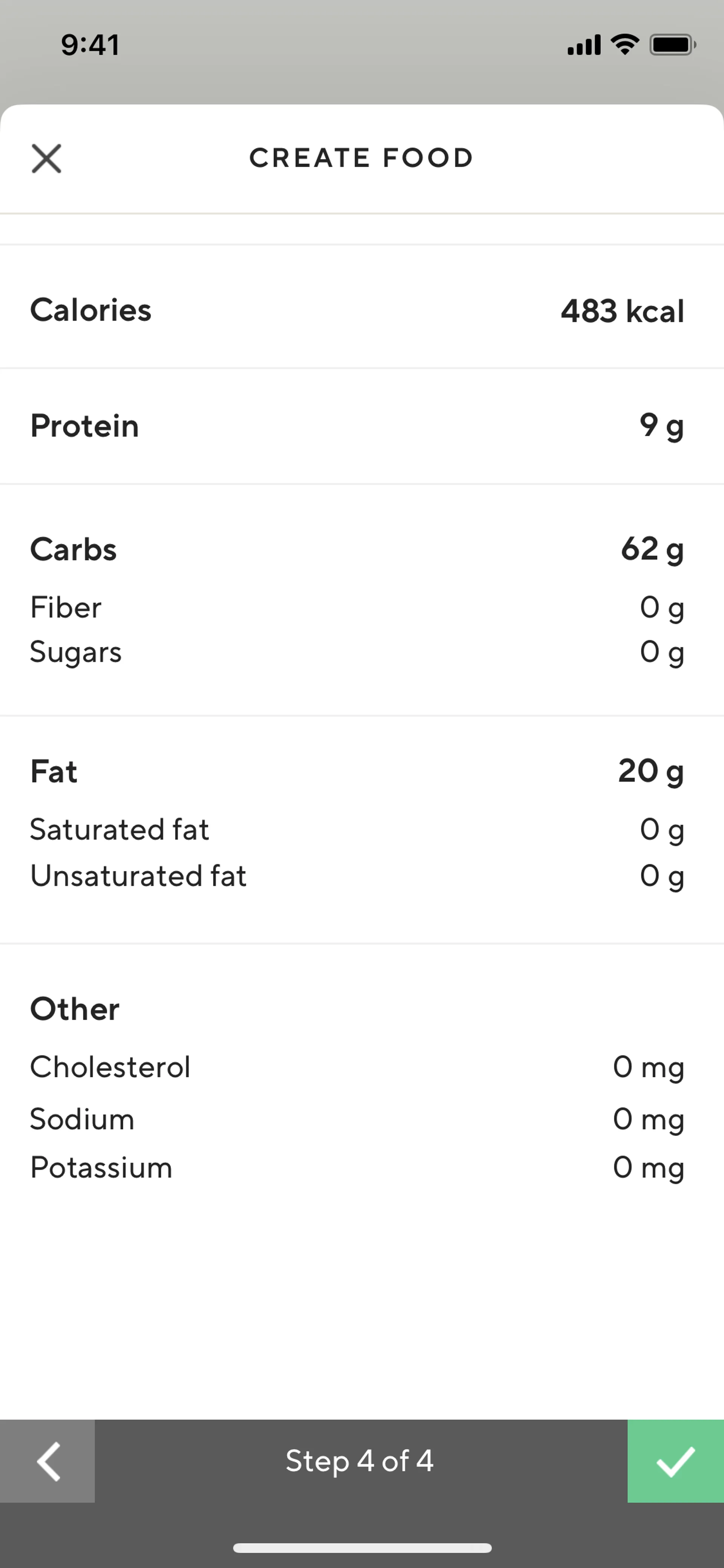
Task: Set the Fiber value
Action: pos(661,608)
